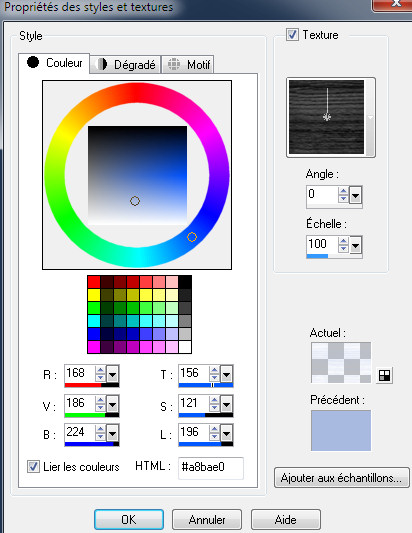The width and height of the screenshot is (412, 533).
Task: Click the black Couleur tab icon
Action: 33,62
